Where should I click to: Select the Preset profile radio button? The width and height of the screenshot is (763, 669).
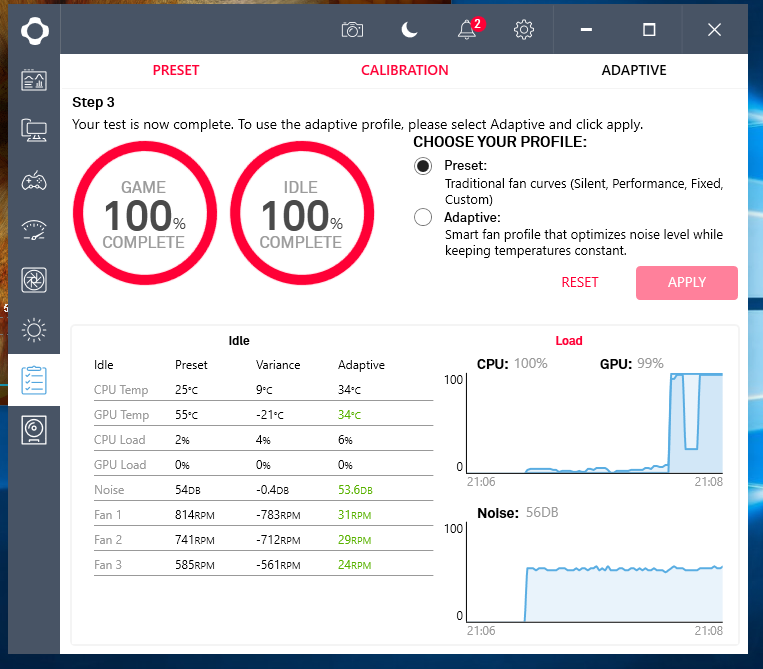[x=423, y=166]
